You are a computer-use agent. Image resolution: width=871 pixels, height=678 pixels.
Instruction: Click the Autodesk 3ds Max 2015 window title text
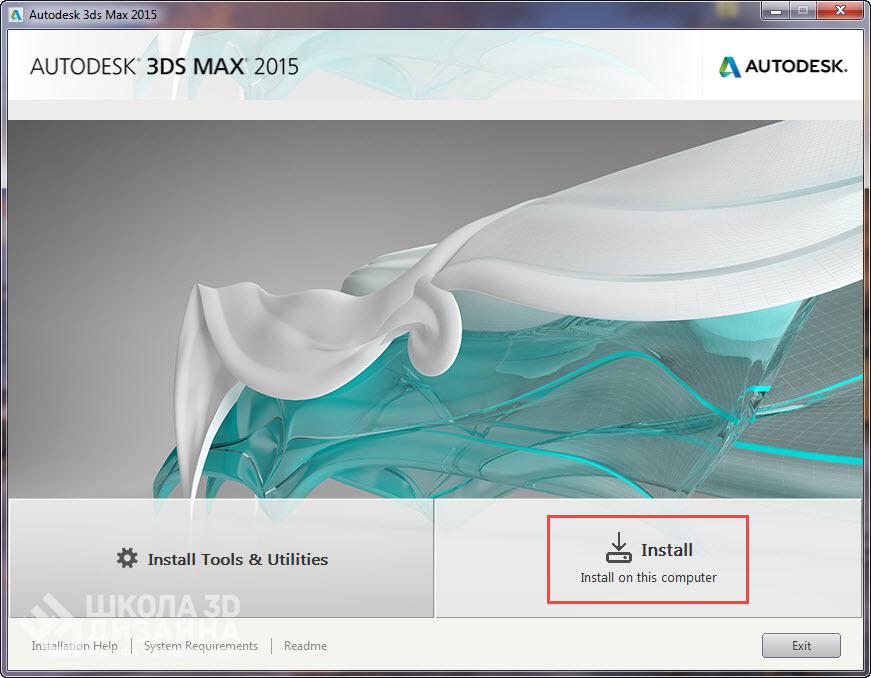tap(93, 14)
